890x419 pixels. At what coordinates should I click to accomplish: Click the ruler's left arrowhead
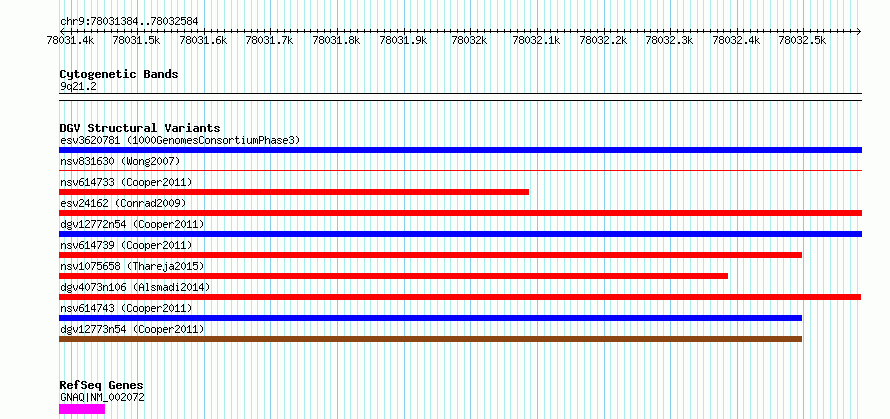pyautogui.click(x=62, y=31)
